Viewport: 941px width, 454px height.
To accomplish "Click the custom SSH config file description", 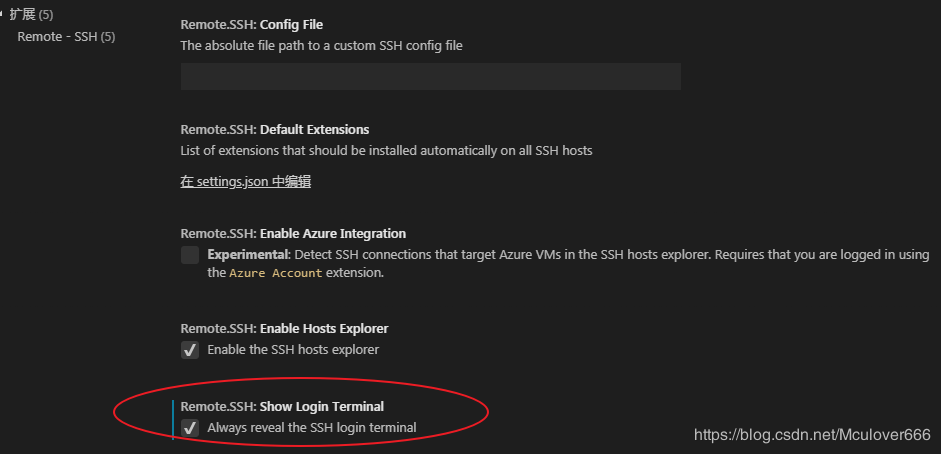I will pos(321,45).
